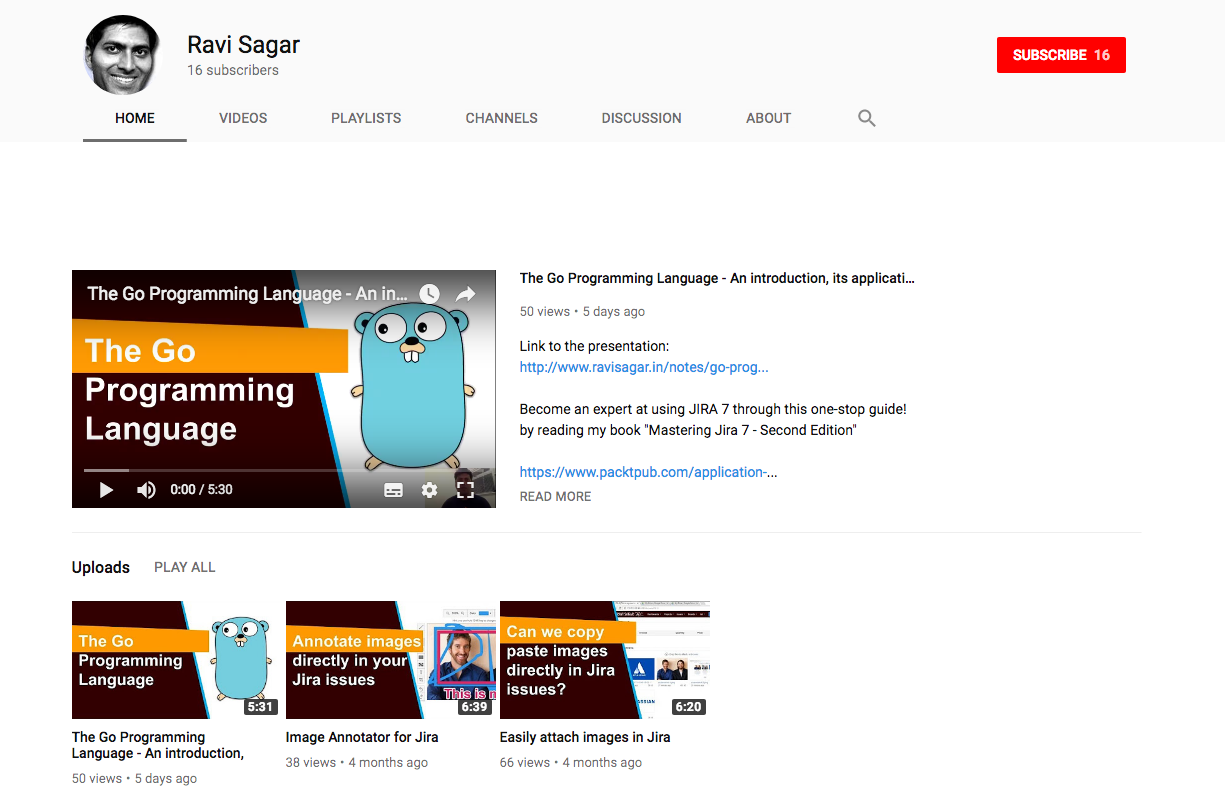Viewport: 1225px width, 805px height.
Task: Open title 'Image Annotator for Jira'
Action: coord(362,737)
